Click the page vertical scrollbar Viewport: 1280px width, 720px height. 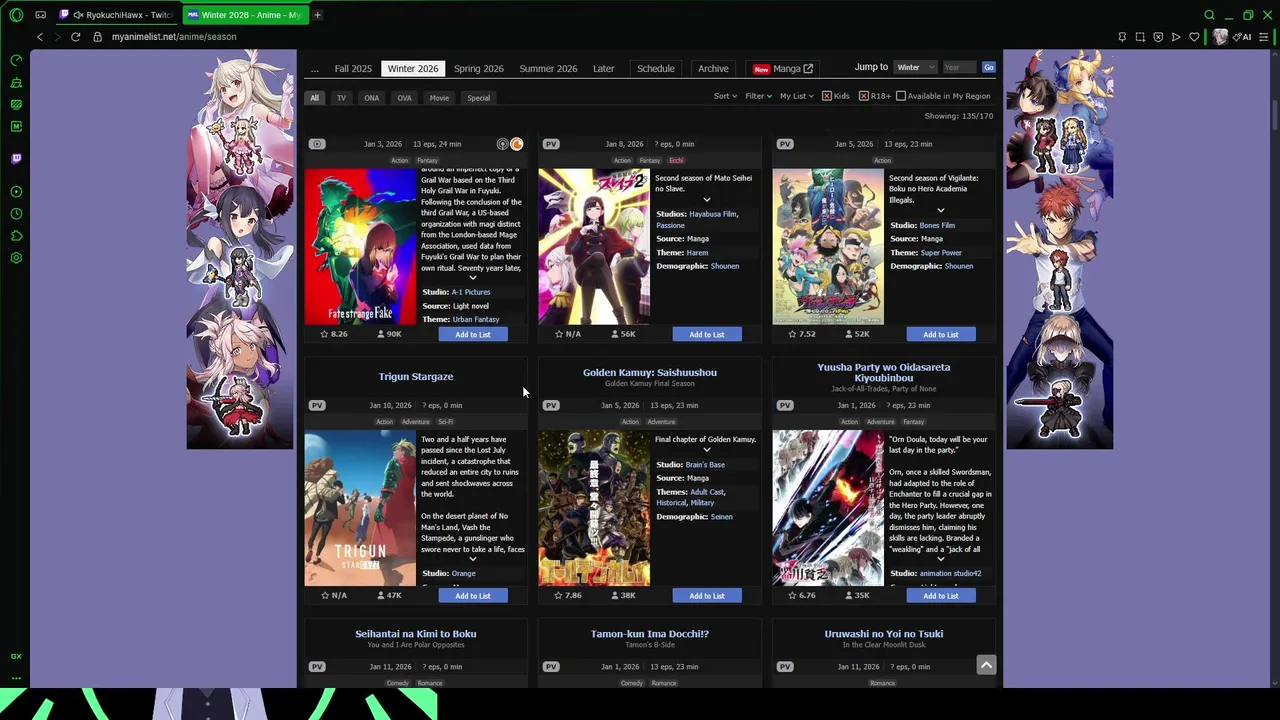pos(1275,115)
